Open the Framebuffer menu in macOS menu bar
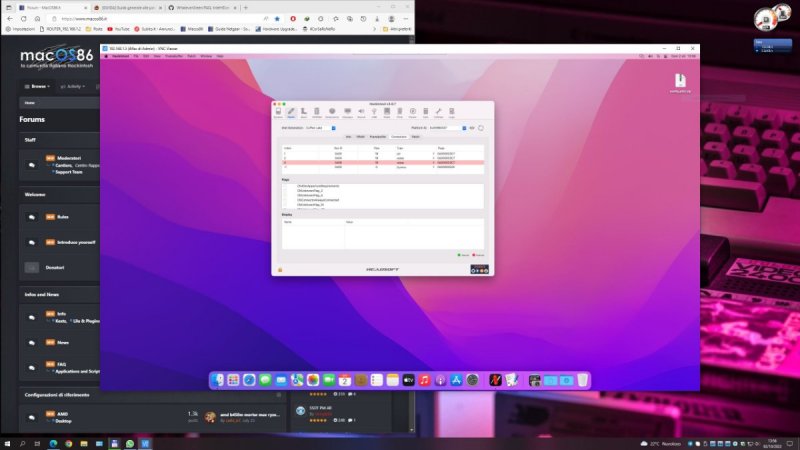Screen dimensions: 800x450 (x=174, y=56)
